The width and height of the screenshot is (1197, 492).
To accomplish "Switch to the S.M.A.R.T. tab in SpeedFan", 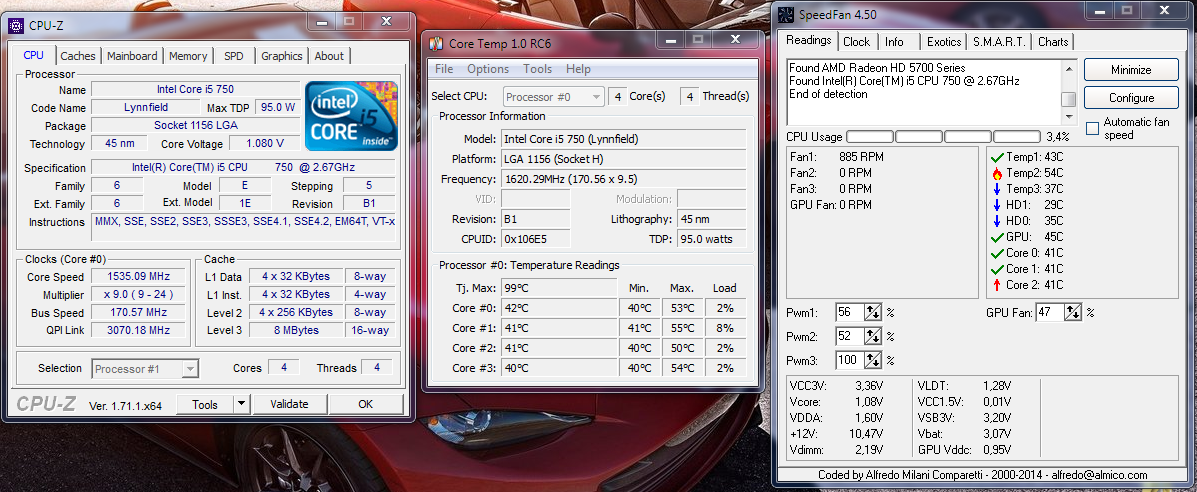I will pos(999,42).
